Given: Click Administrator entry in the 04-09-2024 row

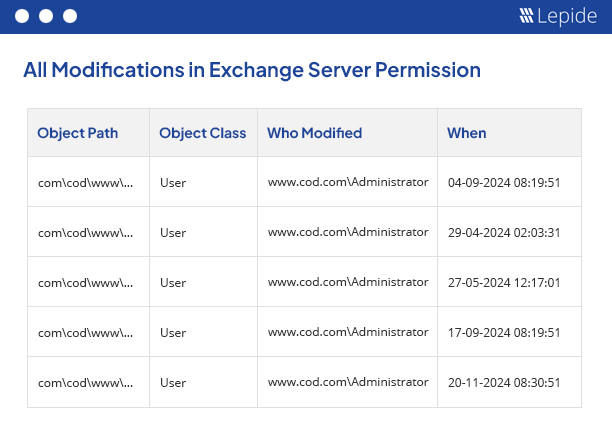Looking at the screenshot, I should (x=348, y=182).
